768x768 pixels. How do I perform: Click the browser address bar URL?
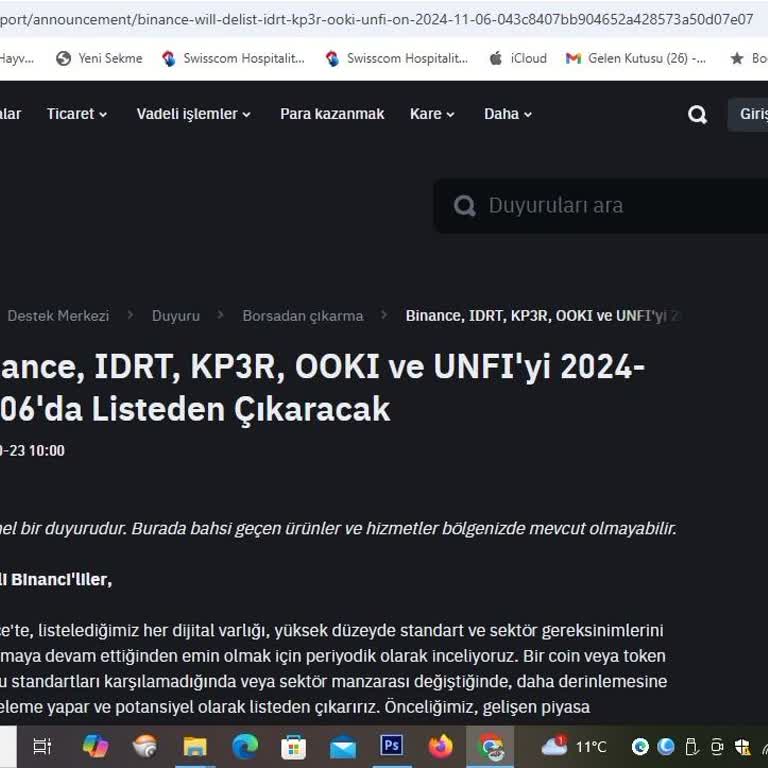376,20
